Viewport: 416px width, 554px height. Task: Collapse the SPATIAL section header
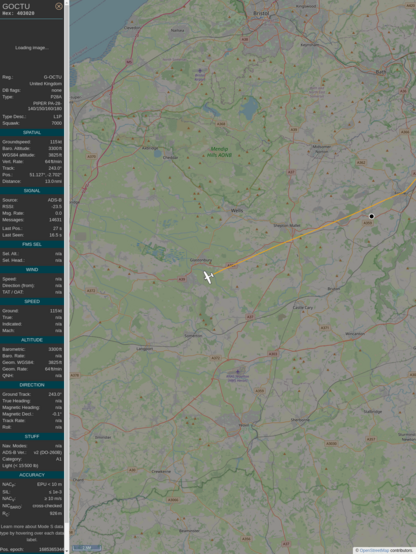(32, 132)
